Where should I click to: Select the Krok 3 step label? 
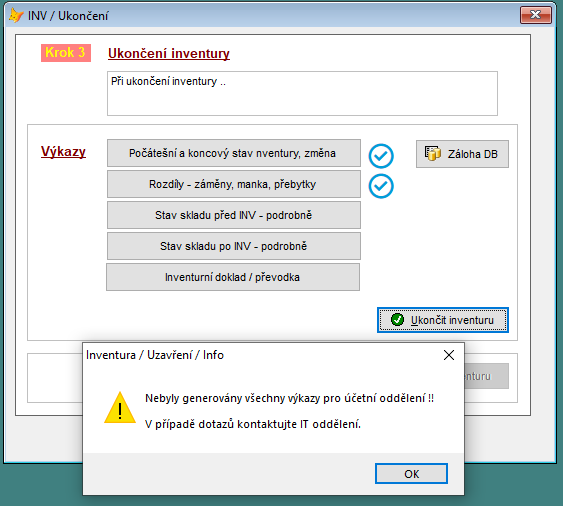[x=66, y=53]
